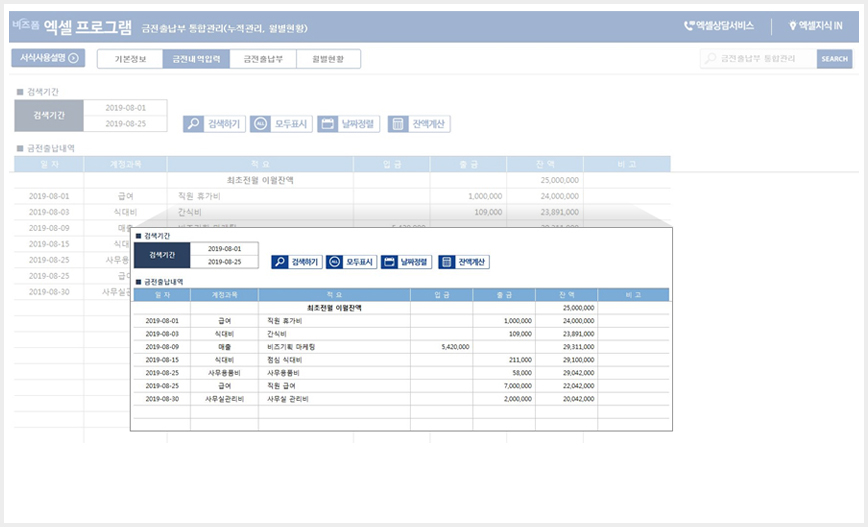
Task: Click the ALL icon in the inset 모두표시 button
Action: [334, 262]
